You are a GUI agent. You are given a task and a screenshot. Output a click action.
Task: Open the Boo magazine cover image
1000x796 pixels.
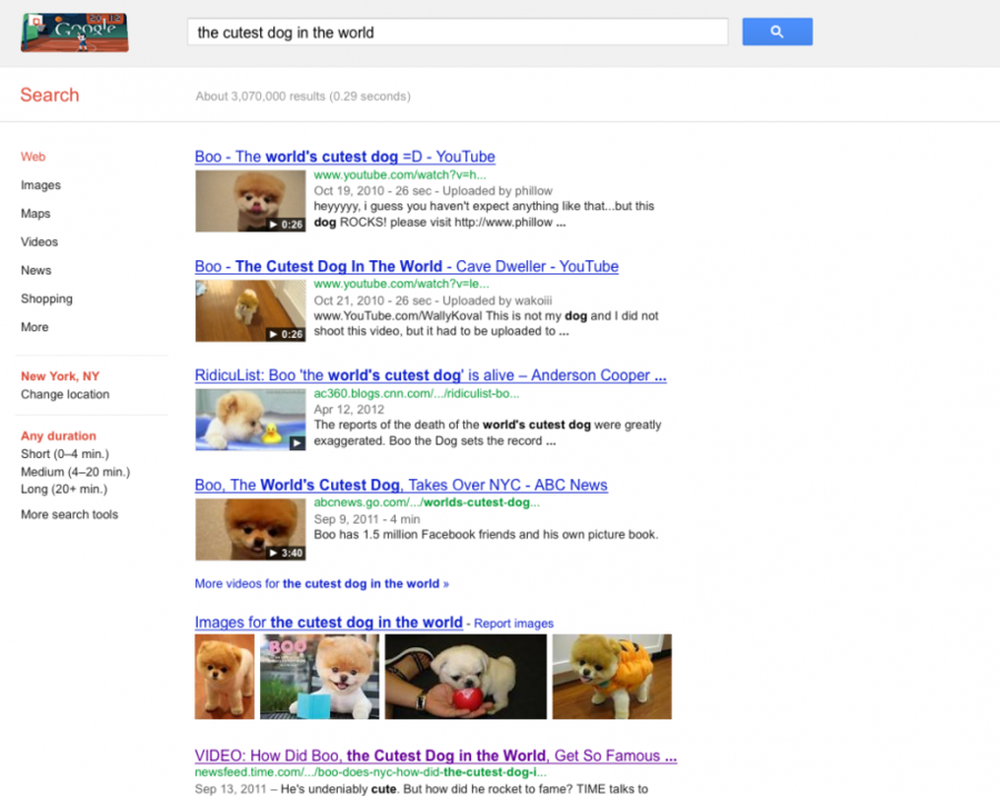(x=320, y=677)
